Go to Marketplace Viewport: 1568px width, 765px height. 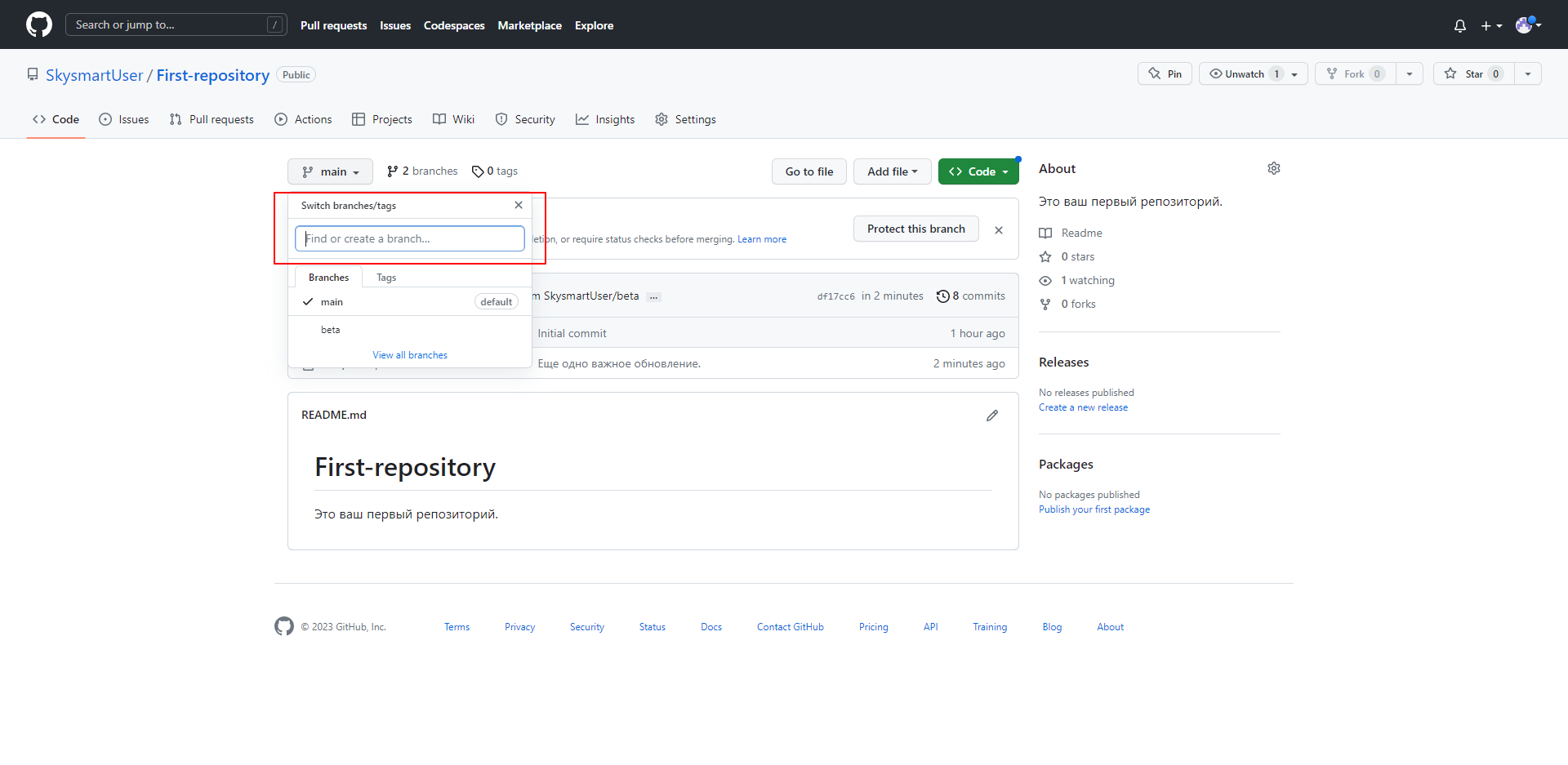[x=529, y=25]
